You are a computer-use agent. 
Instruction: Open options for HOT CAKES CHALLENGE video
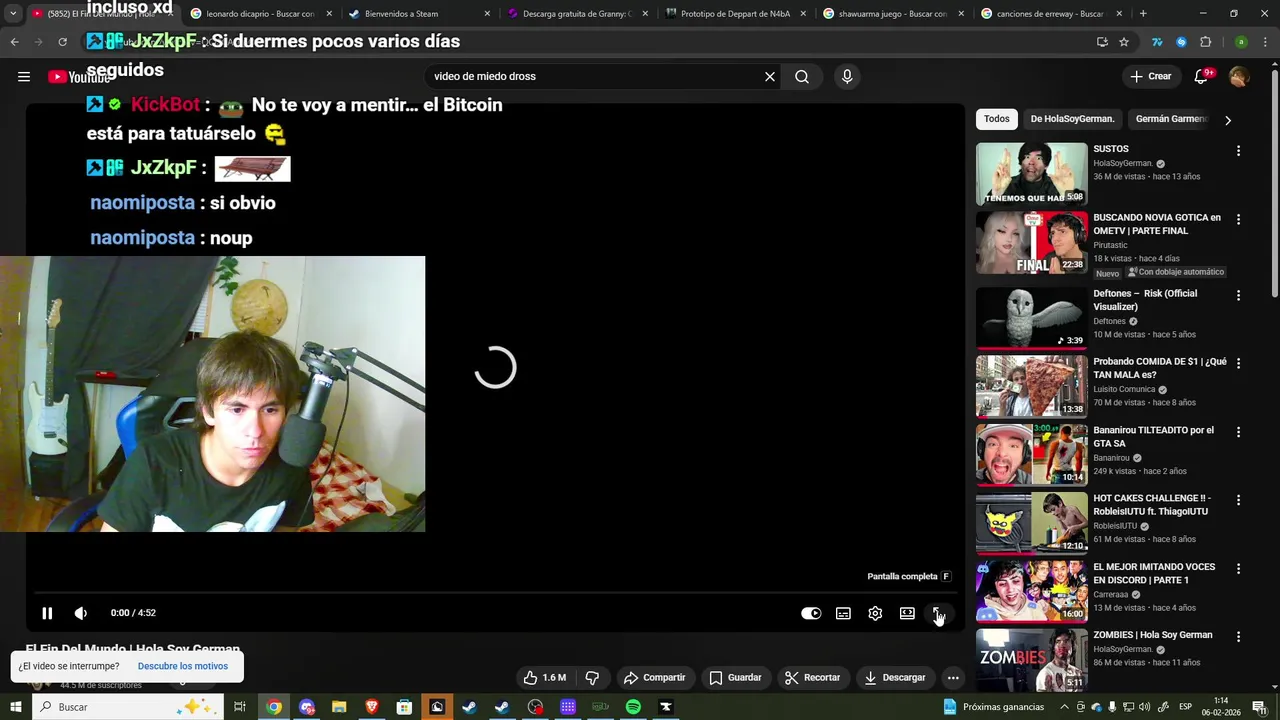[1238, 500]
